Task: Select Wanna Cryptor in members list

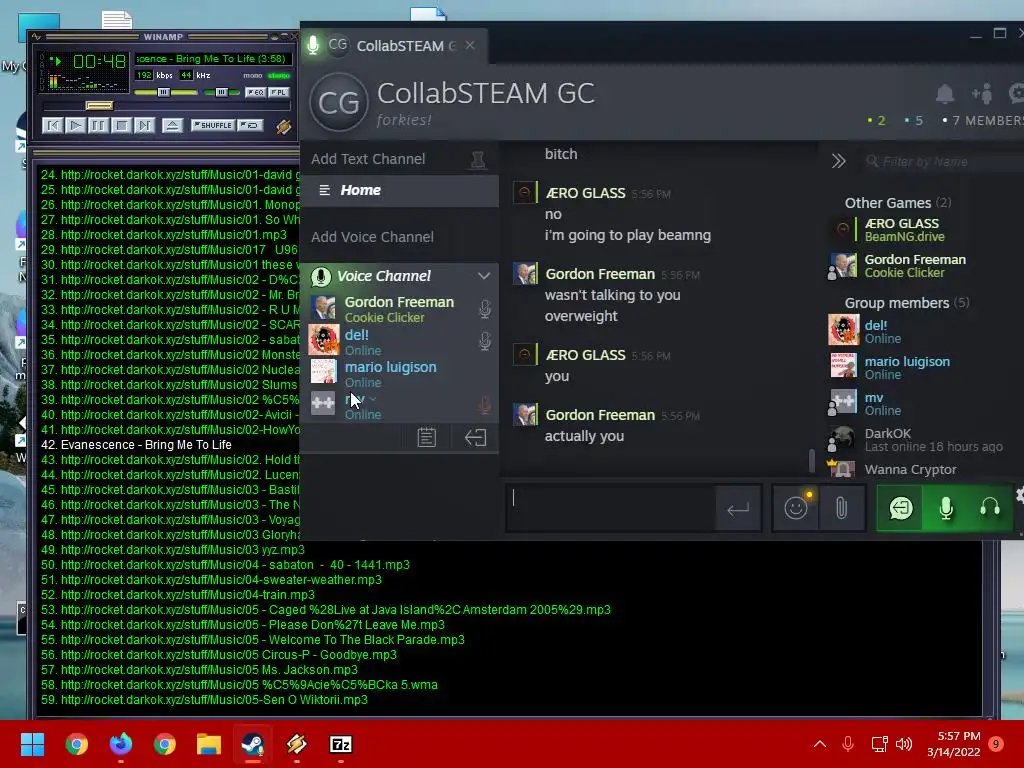Action: [925, 469]
